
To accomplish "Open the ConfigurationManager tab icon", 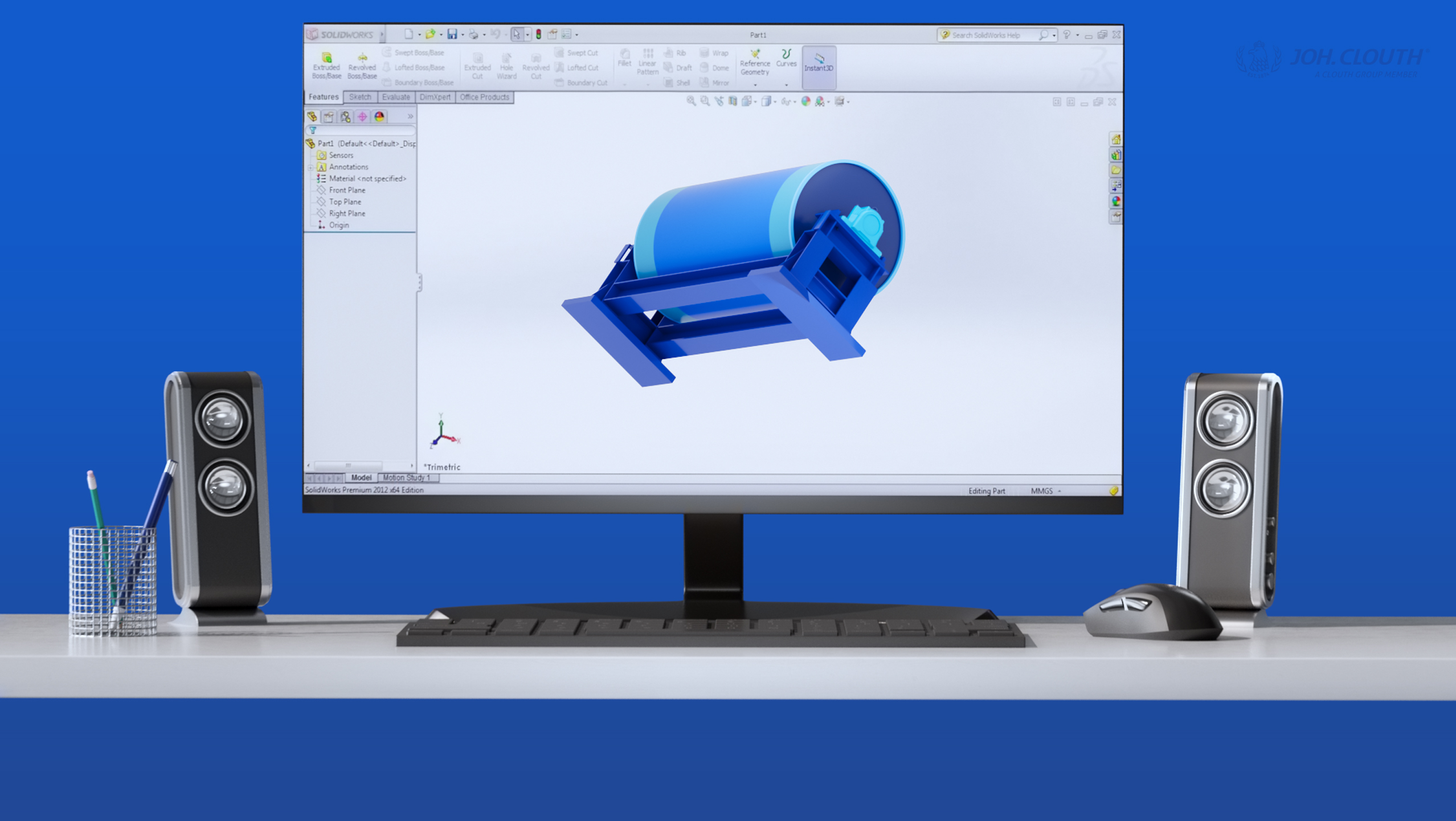I will pyautogui.click(x=345, y=117).
